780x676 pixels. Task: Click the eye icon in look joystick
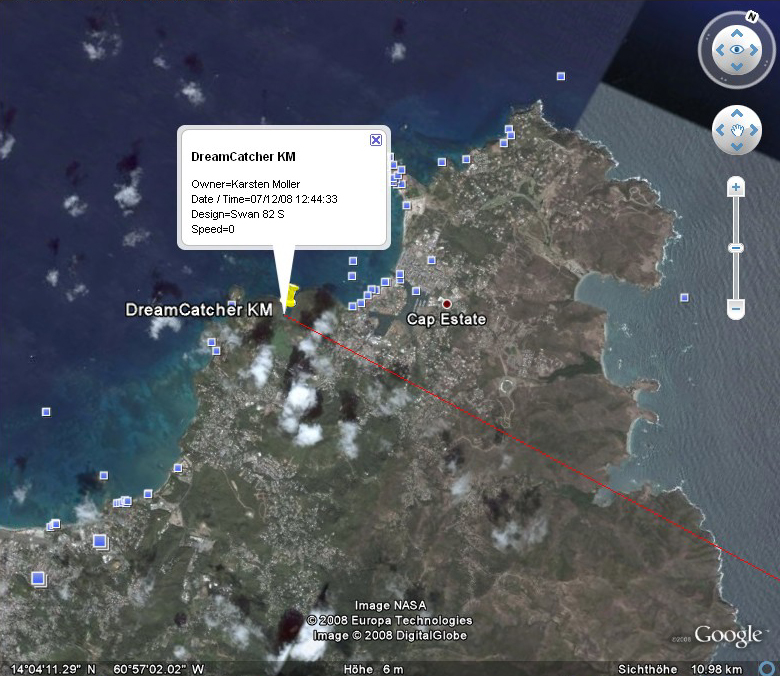[737, 49]
